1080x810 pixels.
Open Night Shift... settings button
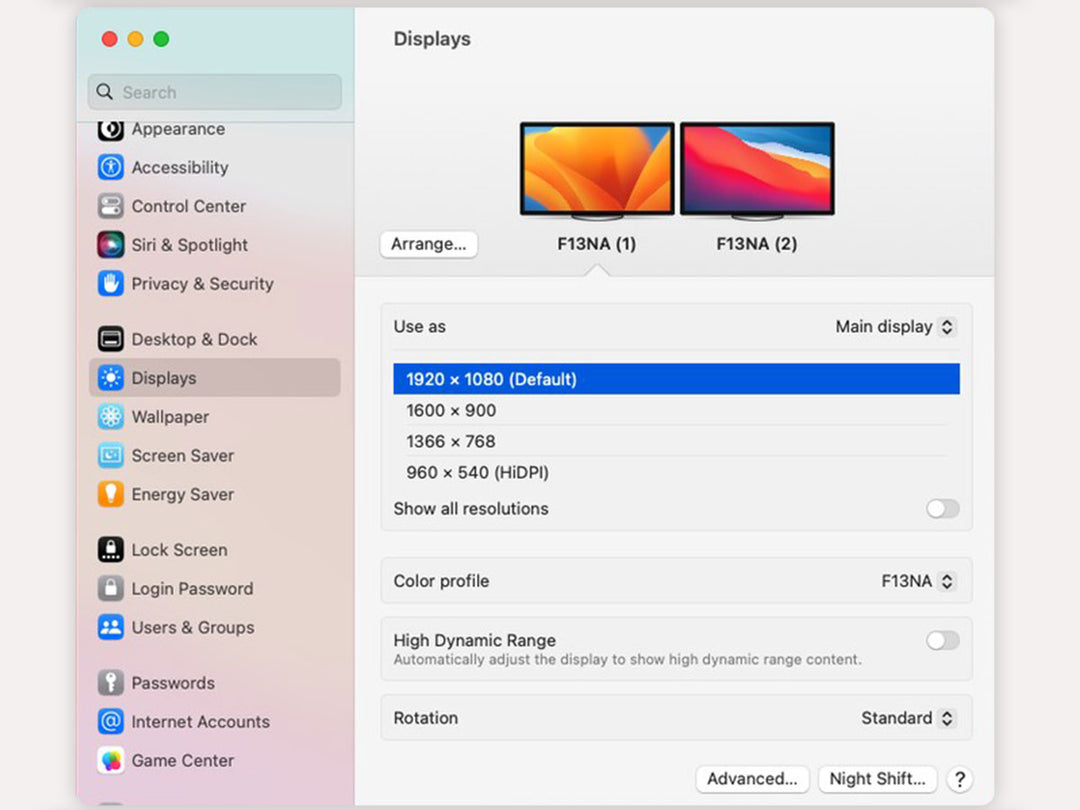[878, 779]
